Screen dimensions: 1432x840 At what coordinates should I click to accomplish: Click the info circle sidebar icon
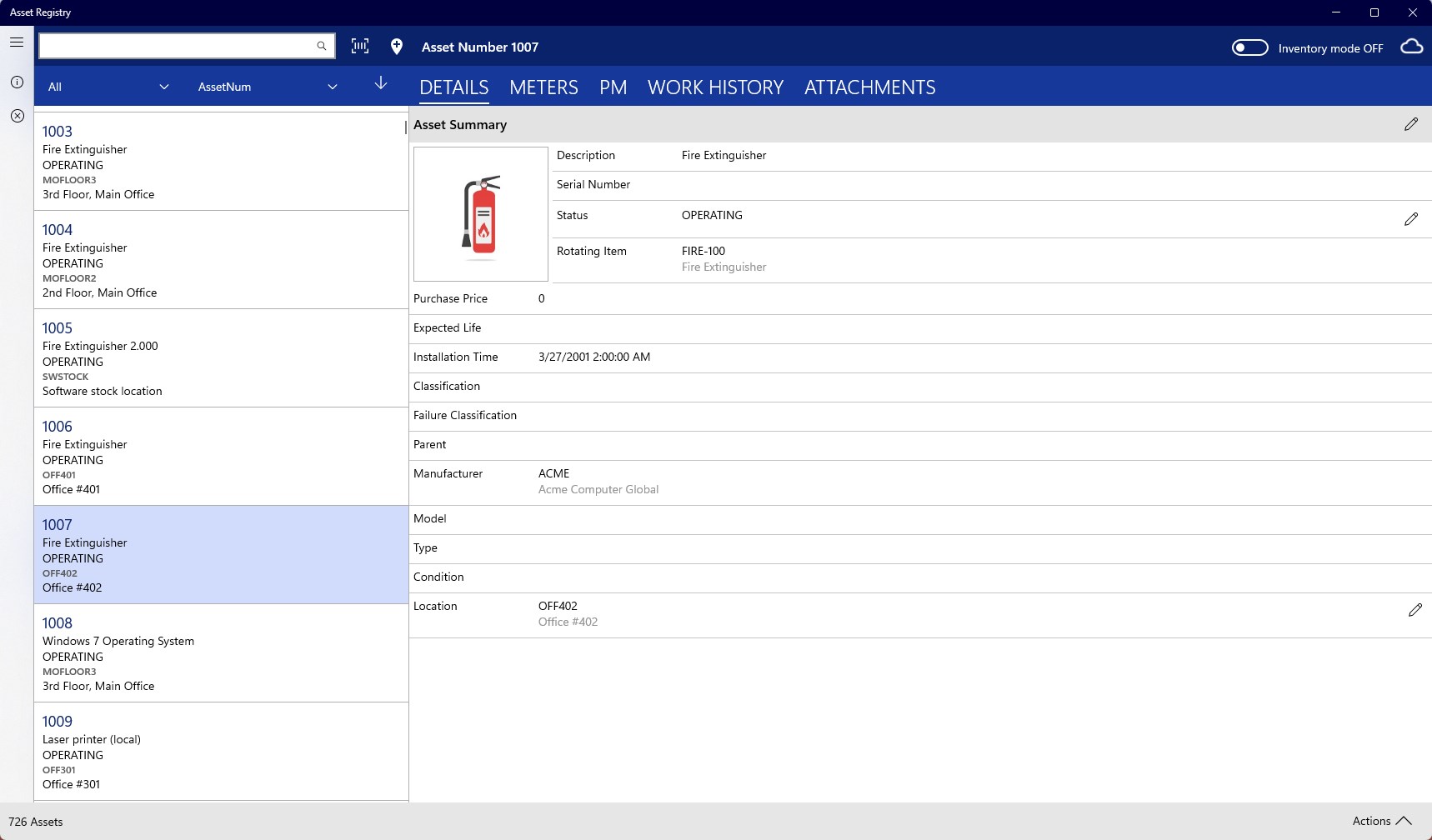(17, 82)
